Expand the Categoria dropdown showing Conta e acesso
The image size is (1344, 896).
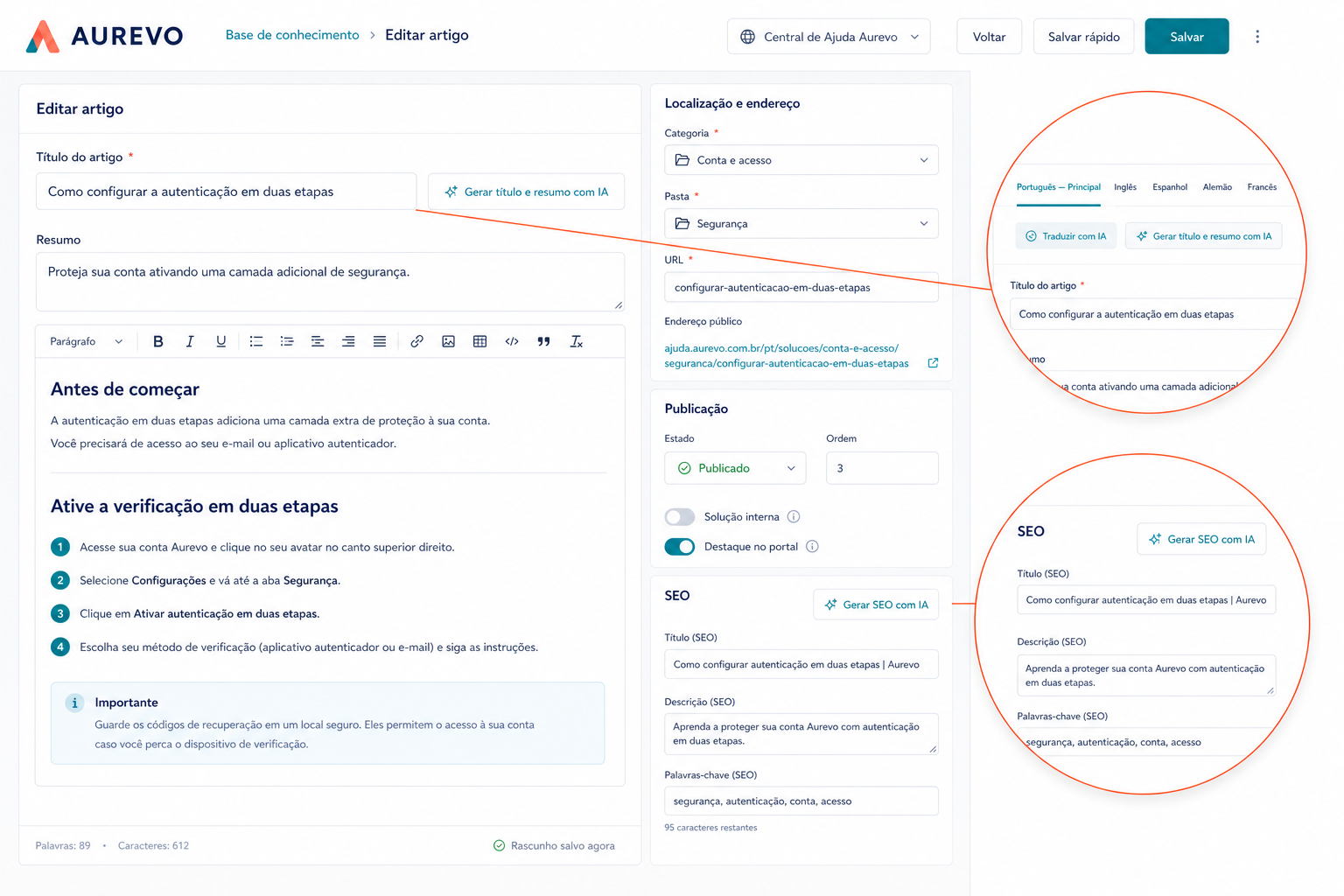(x=801, y=160)
